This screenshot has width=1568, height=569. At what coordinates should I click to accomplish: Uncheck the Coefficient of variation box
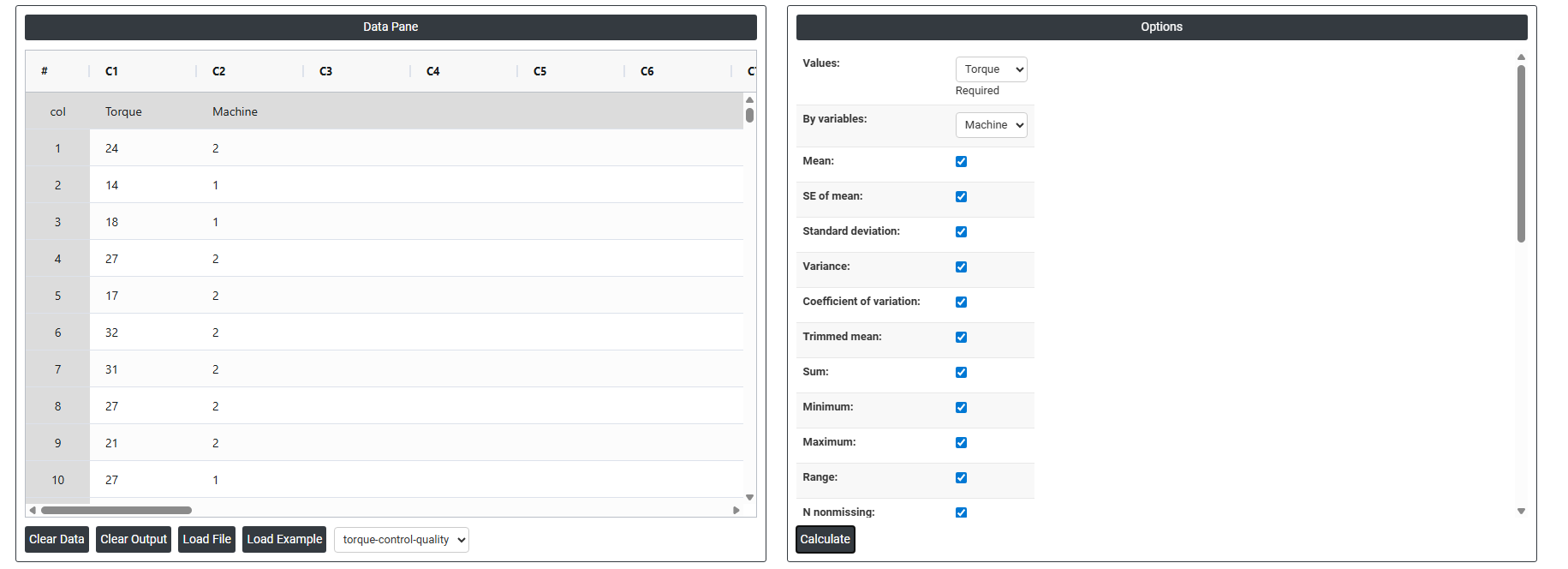[x=961, y=302]
